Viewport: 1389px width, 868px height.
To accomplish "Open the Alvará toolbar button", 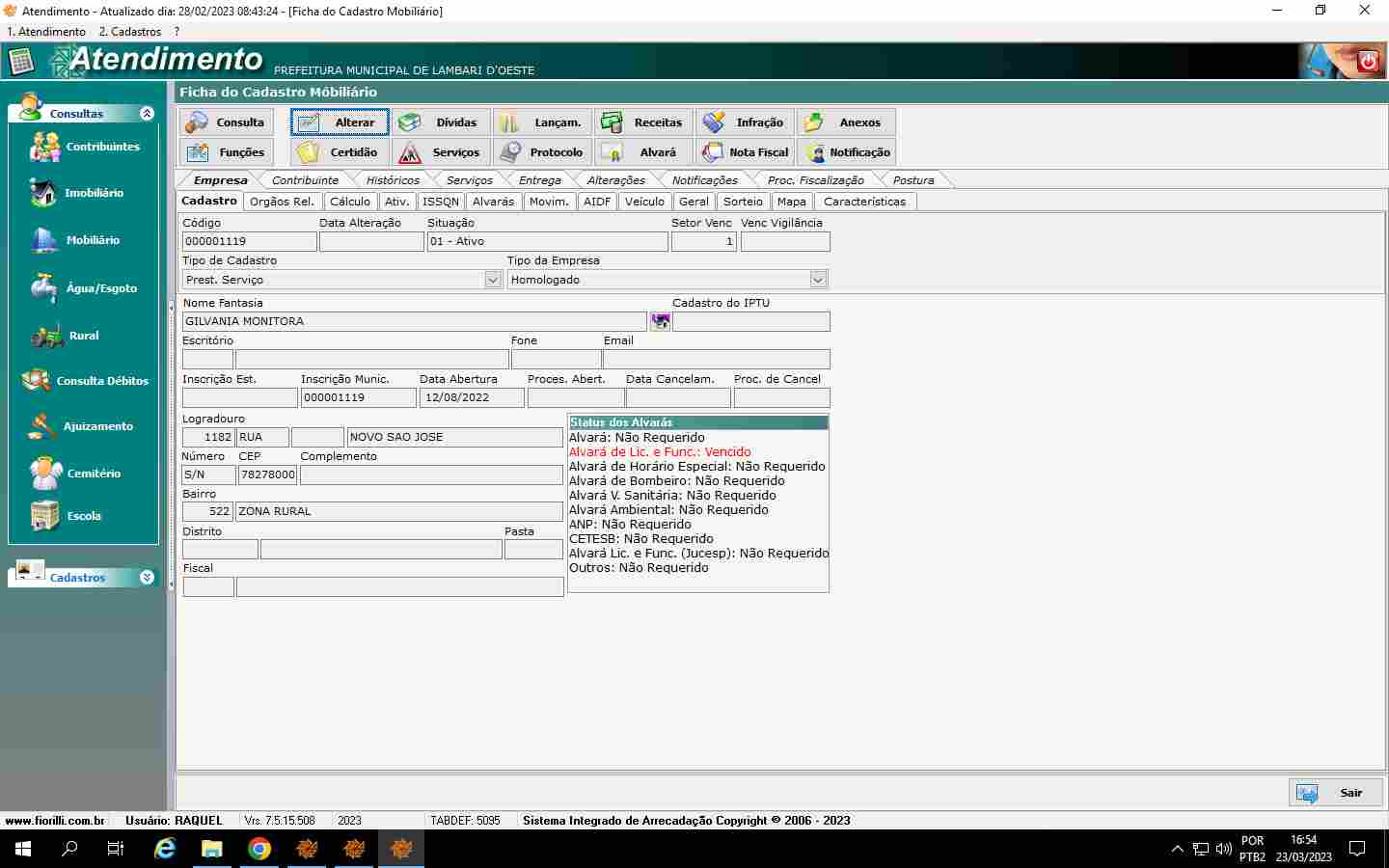I will 643,152.
